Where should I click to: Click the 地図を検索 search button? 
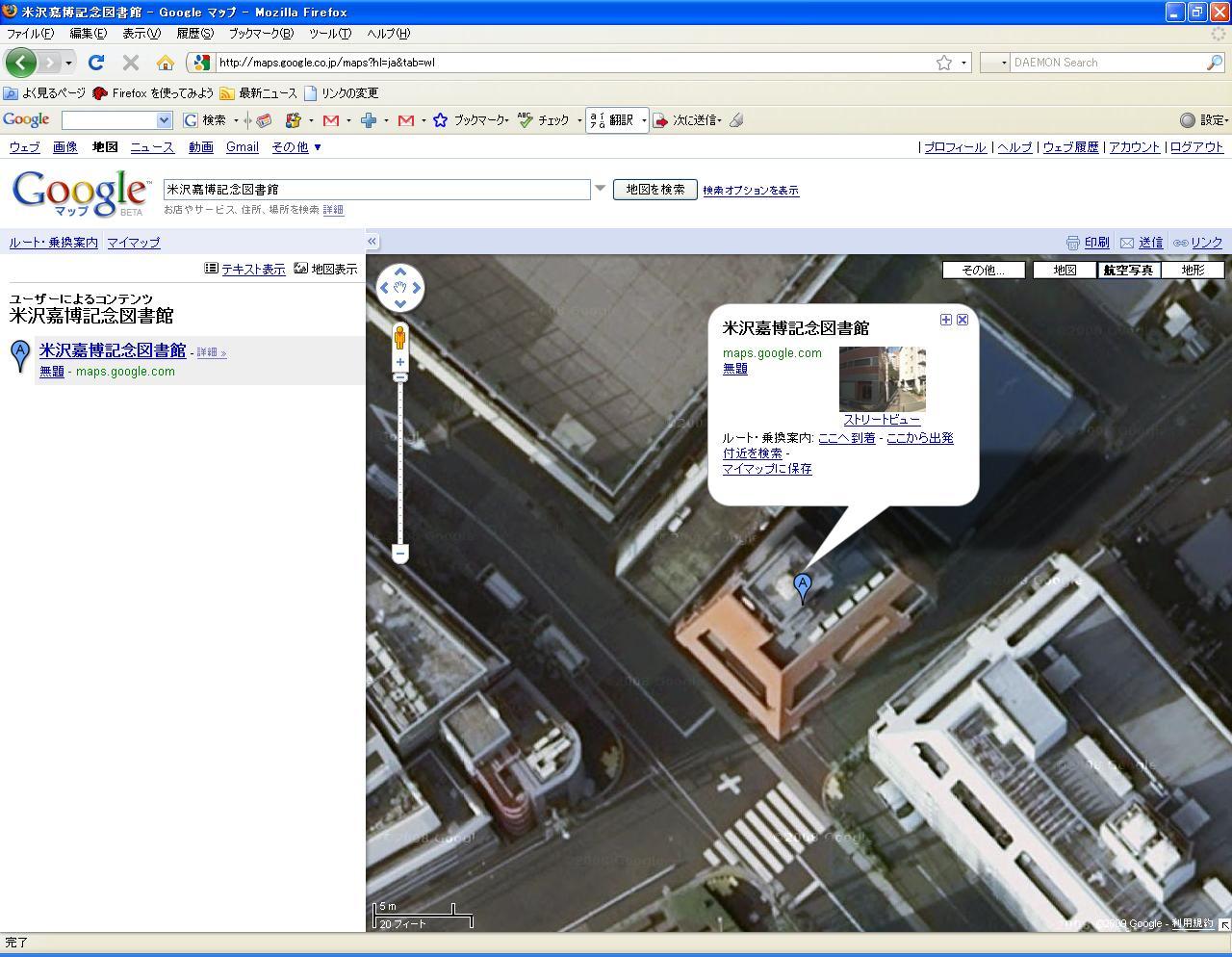coord(655,190)
